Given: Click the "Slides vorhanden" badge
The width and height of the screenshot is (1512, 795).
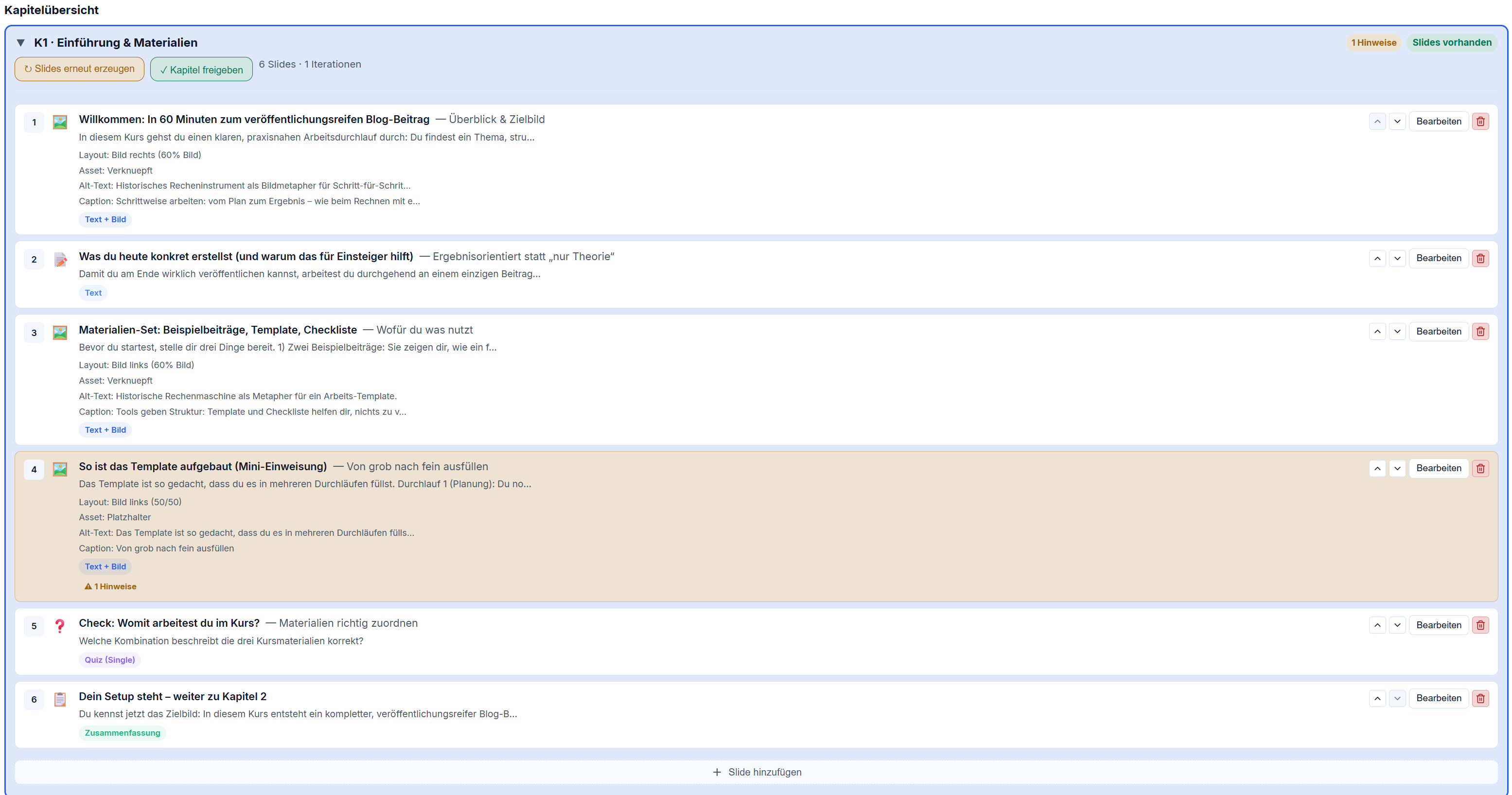Looking at the screenshot, I should pos(1452,42).
